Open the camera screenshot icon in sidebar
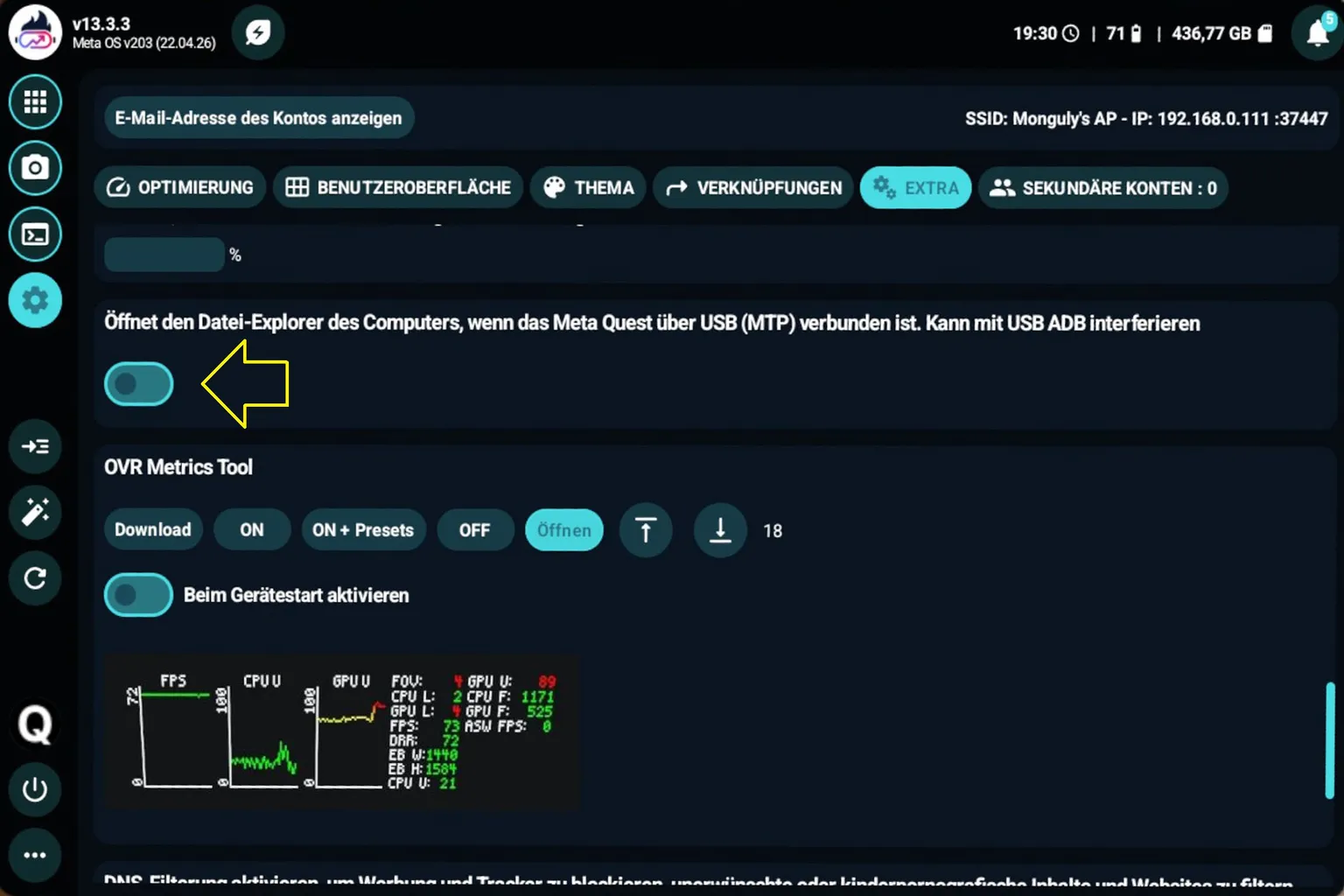The width and height of the screenshot is (1344, 896). [x=35, y=167]
